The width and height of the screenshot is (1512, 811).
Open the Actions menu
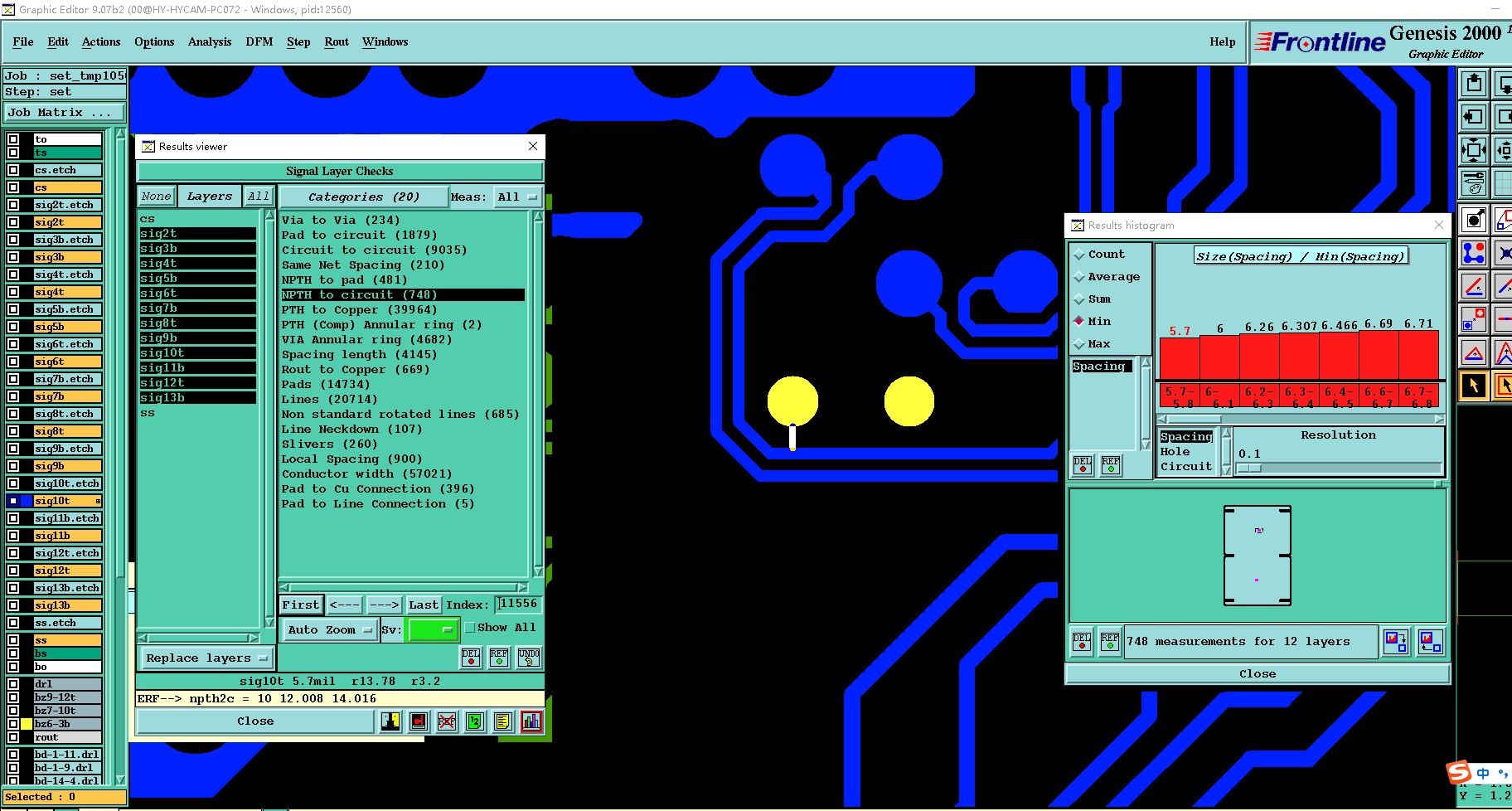[101, 42]
